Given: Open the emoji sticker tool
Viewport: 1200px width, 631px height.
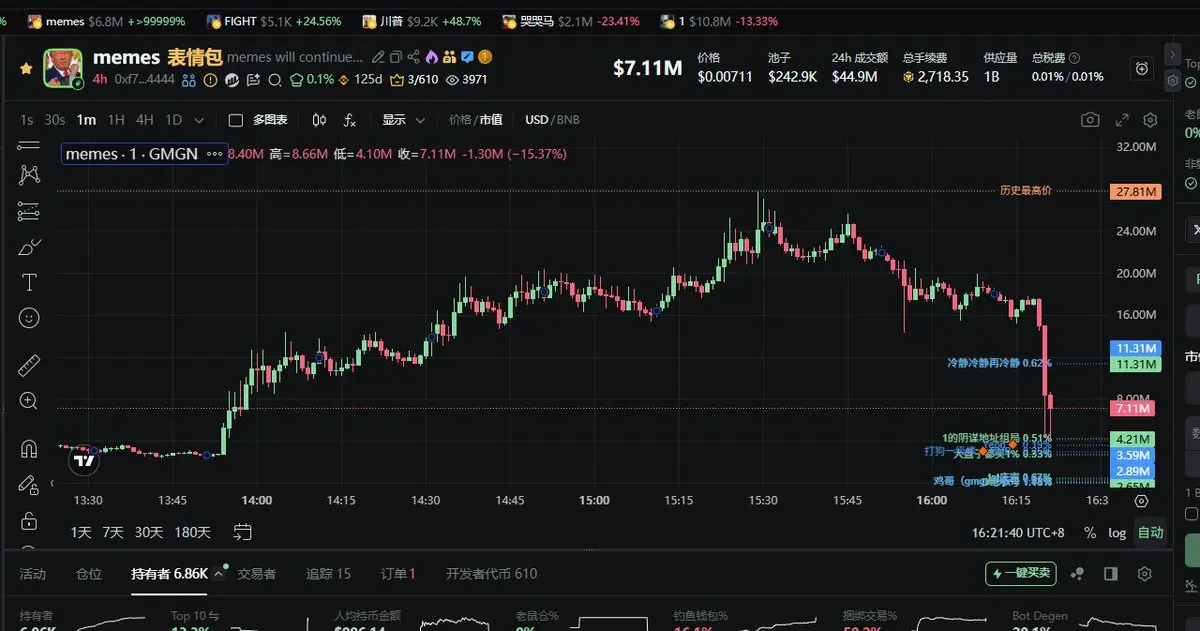Looking at the screenshot, I should [29, 318].
